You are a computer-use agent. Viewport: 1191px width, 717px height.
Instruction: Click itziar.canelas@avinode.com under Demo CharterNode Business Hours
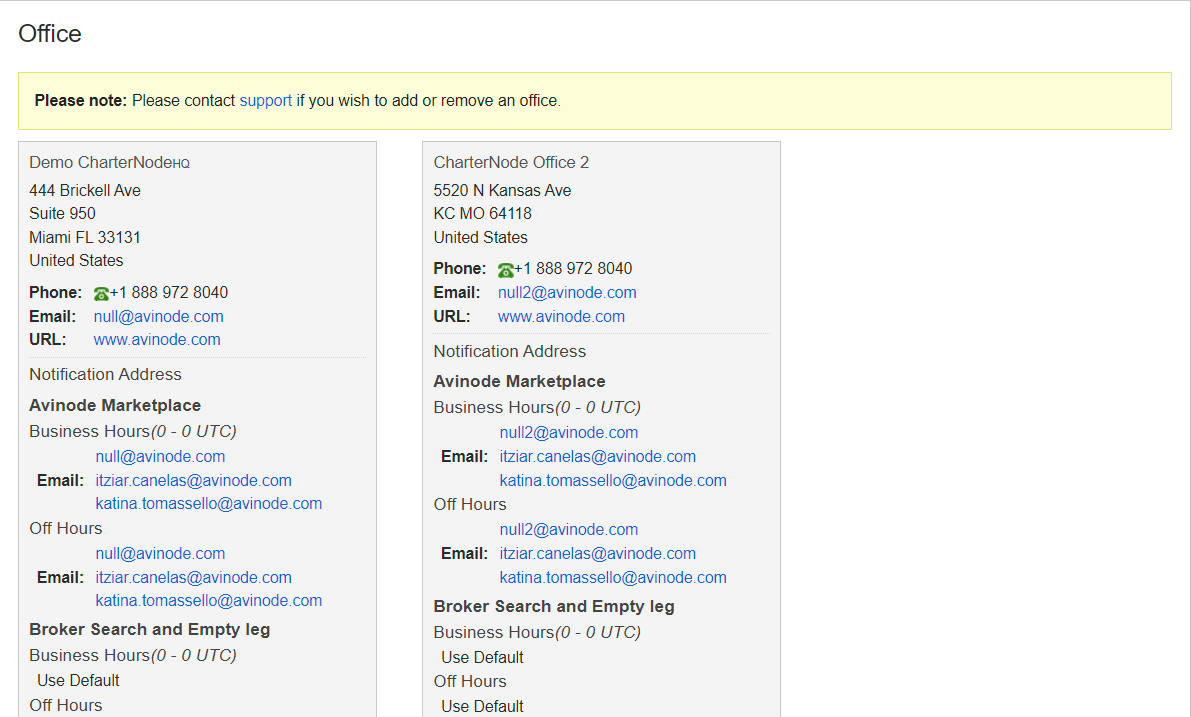click(x=194, y=480)
